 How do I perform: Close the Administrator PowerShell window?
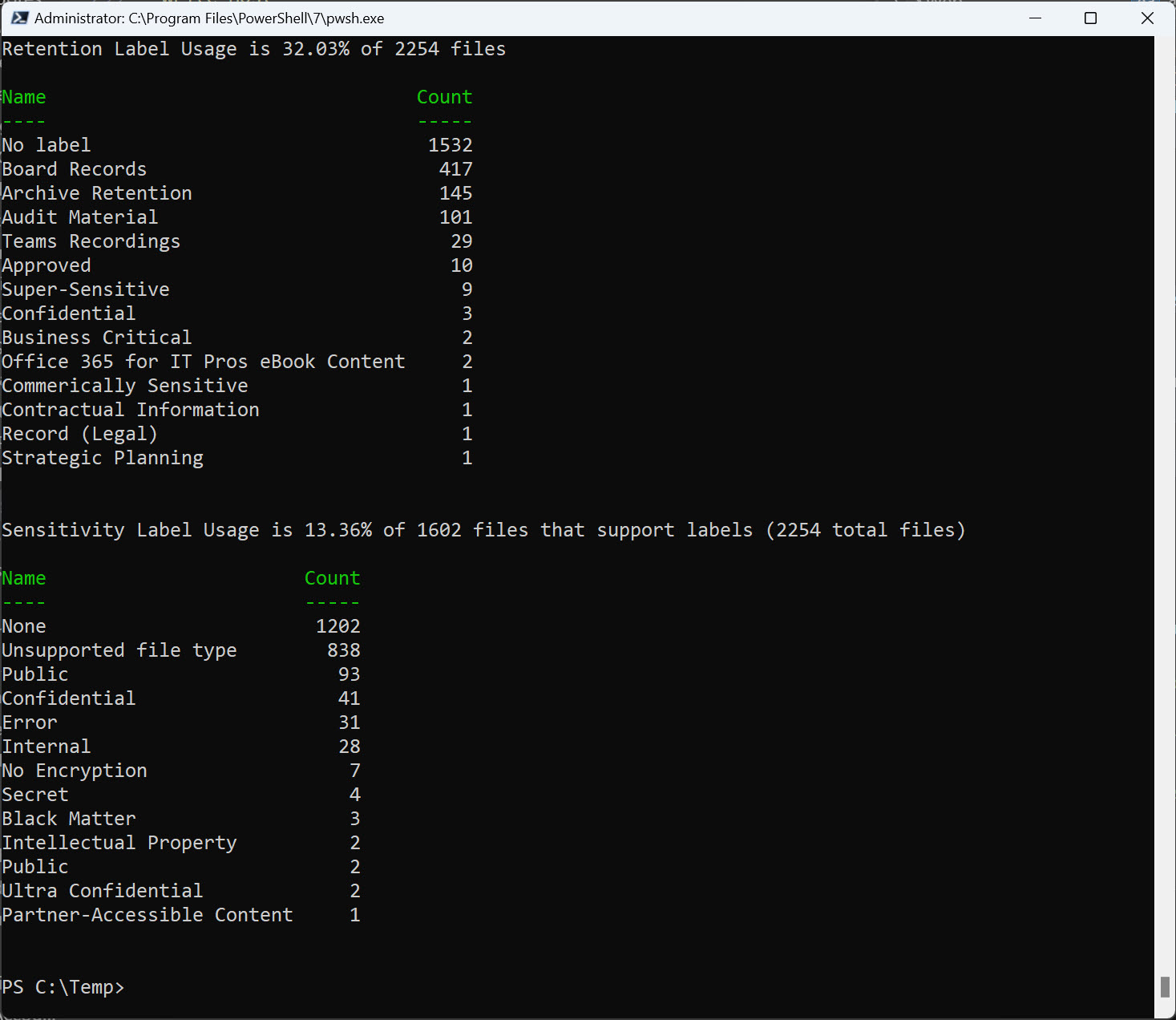tap(1147, 18)
